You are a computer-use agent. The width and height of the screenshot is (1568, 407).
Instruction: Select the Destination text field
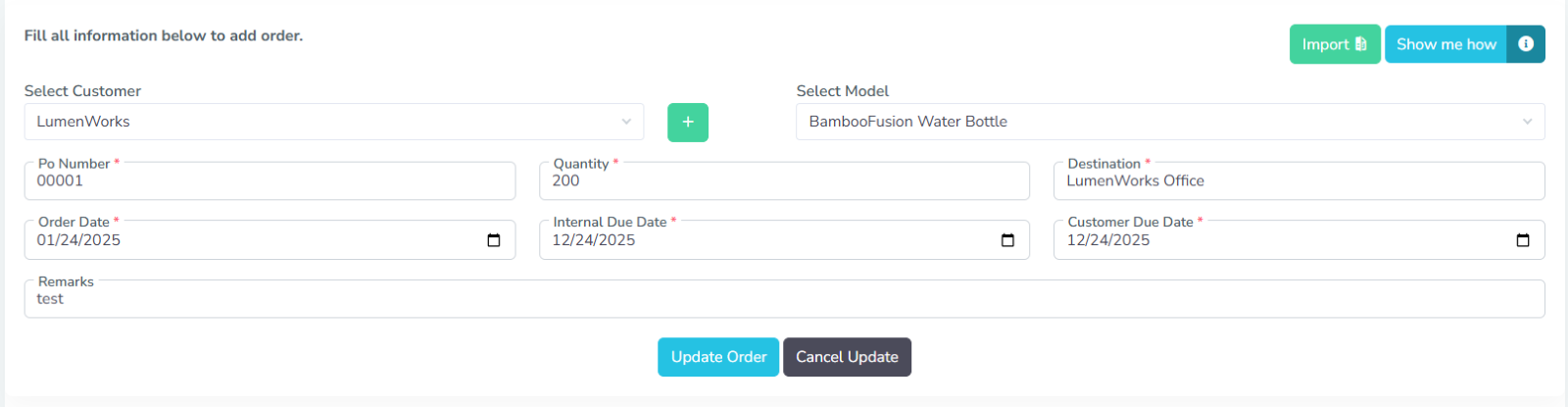(1298, 181)
